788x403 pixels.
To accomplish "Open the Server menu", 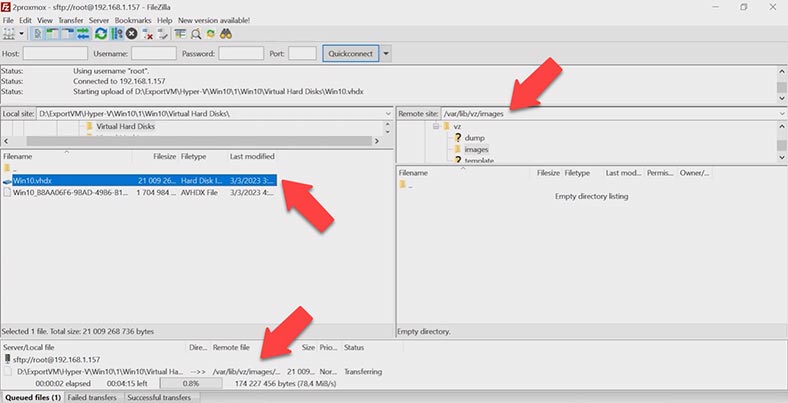I will coord(99,21).
